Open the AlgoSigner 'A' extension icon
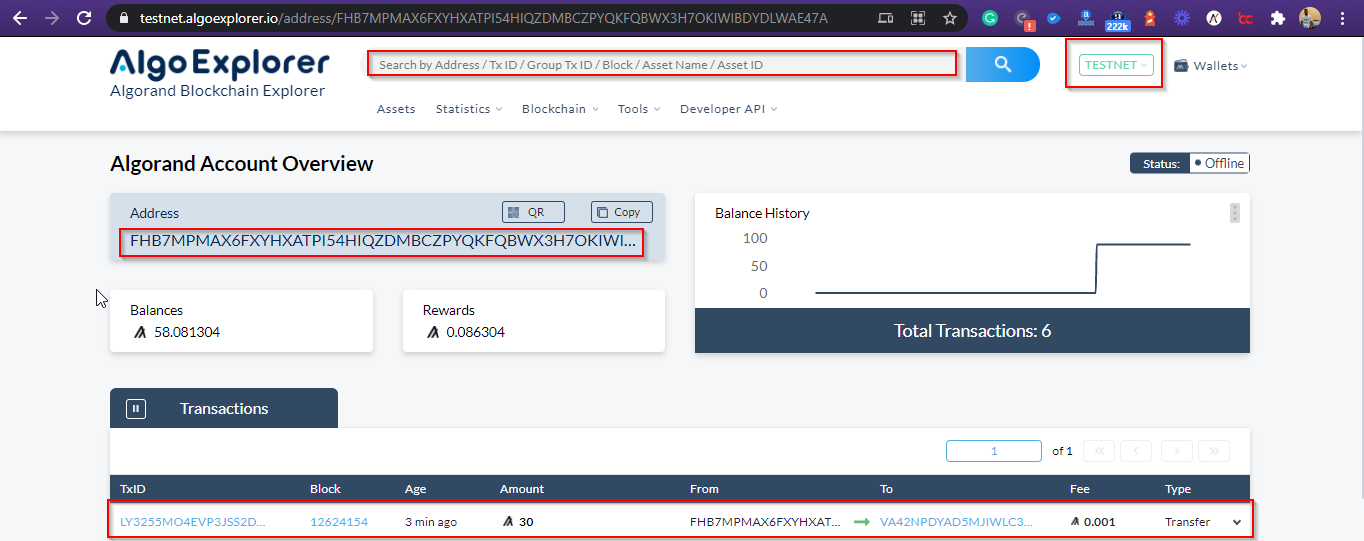The height and width of the screenshot is (541, 1364). click(x=1213, y=18)
